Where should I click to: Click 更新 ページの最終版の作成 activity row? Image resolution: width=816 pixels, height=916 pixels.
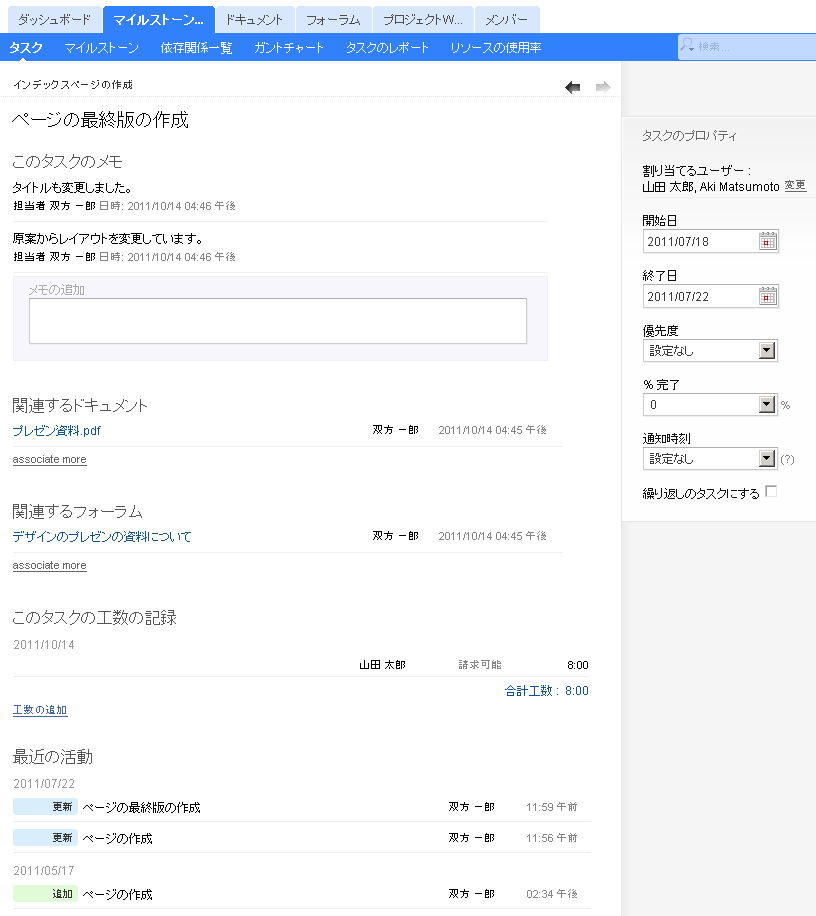pos(301,807)
